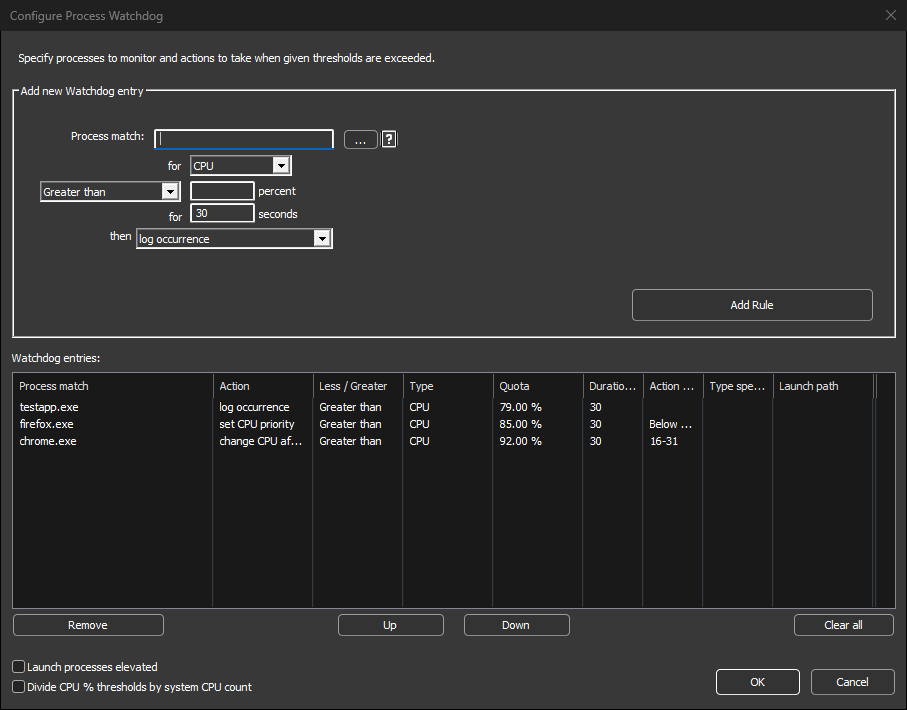
Task: Click the percent threshold input field
Action: coord(222,191)
